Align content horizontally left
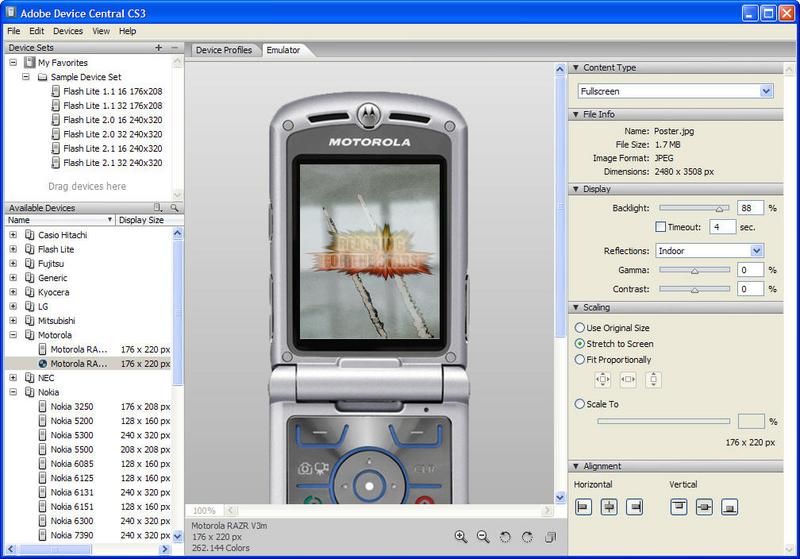This screenshot has width=800, height=559. click(583, 507)
